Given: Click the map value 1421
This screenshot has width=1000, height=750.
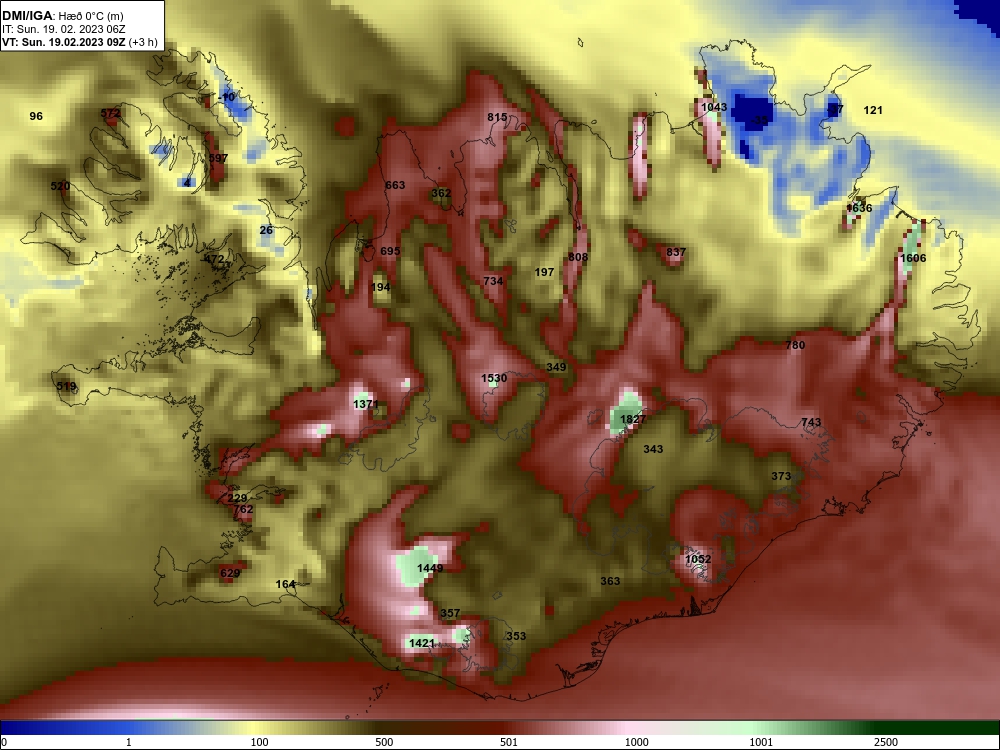Looking at the screenshot, I should 422,643.
